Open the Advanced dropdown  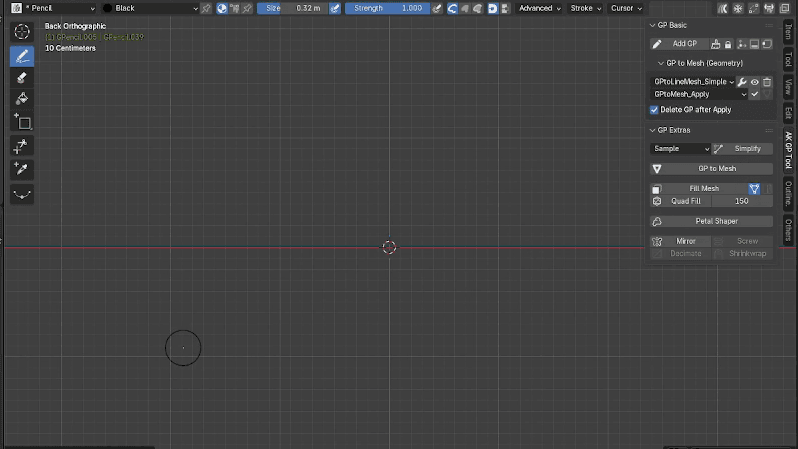[539, 8]
